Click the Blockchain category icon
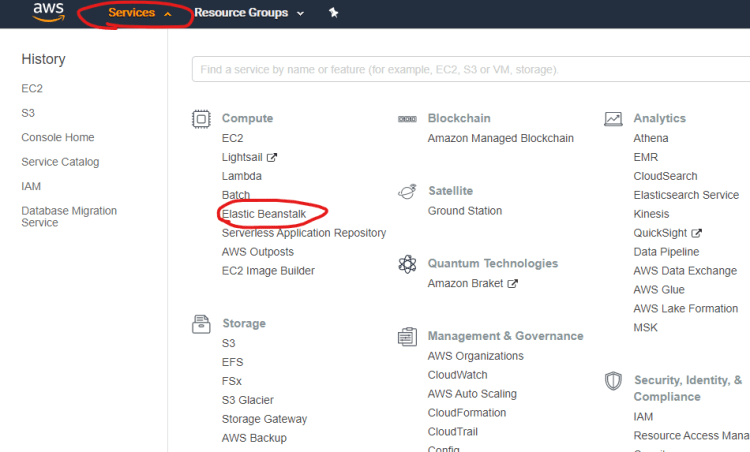This screenshot has width=750, height=452. pos(407,119)
